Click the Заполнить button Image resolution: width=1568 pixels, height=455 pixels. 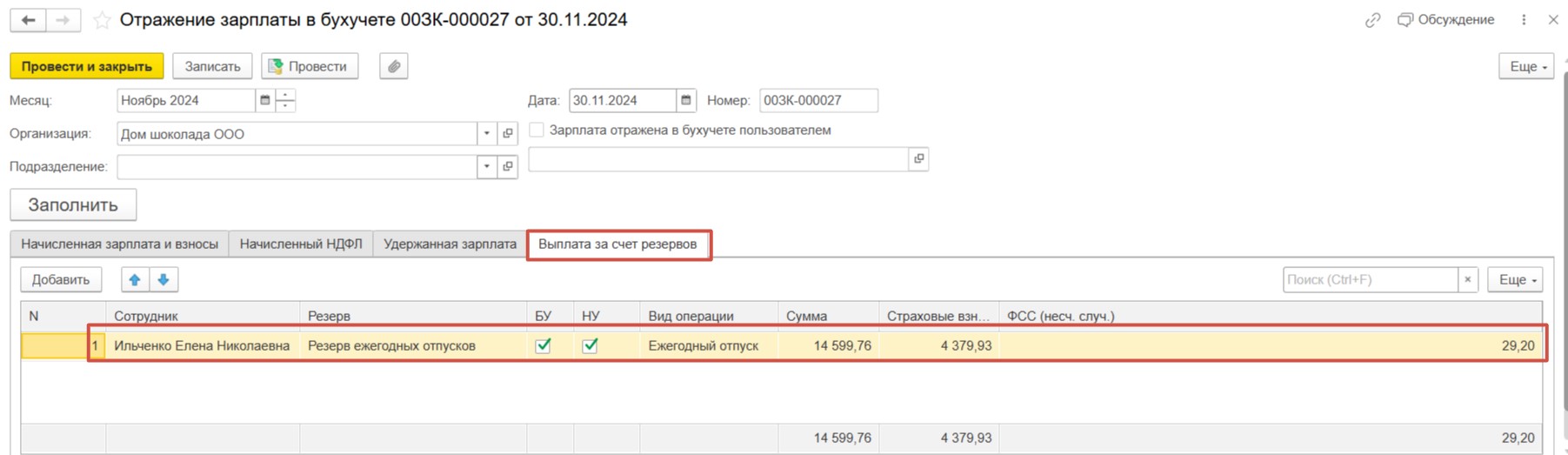coord(73,205)
